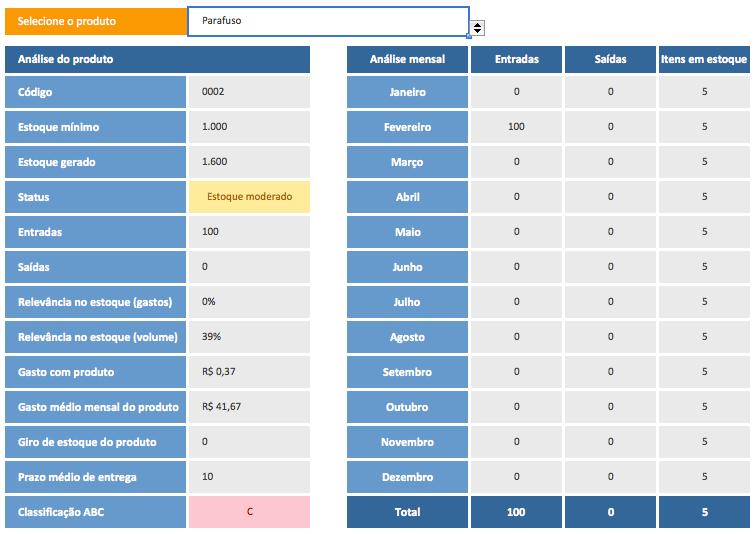Select the yellow Estoque moderado status cell

[x=249, y=197]
